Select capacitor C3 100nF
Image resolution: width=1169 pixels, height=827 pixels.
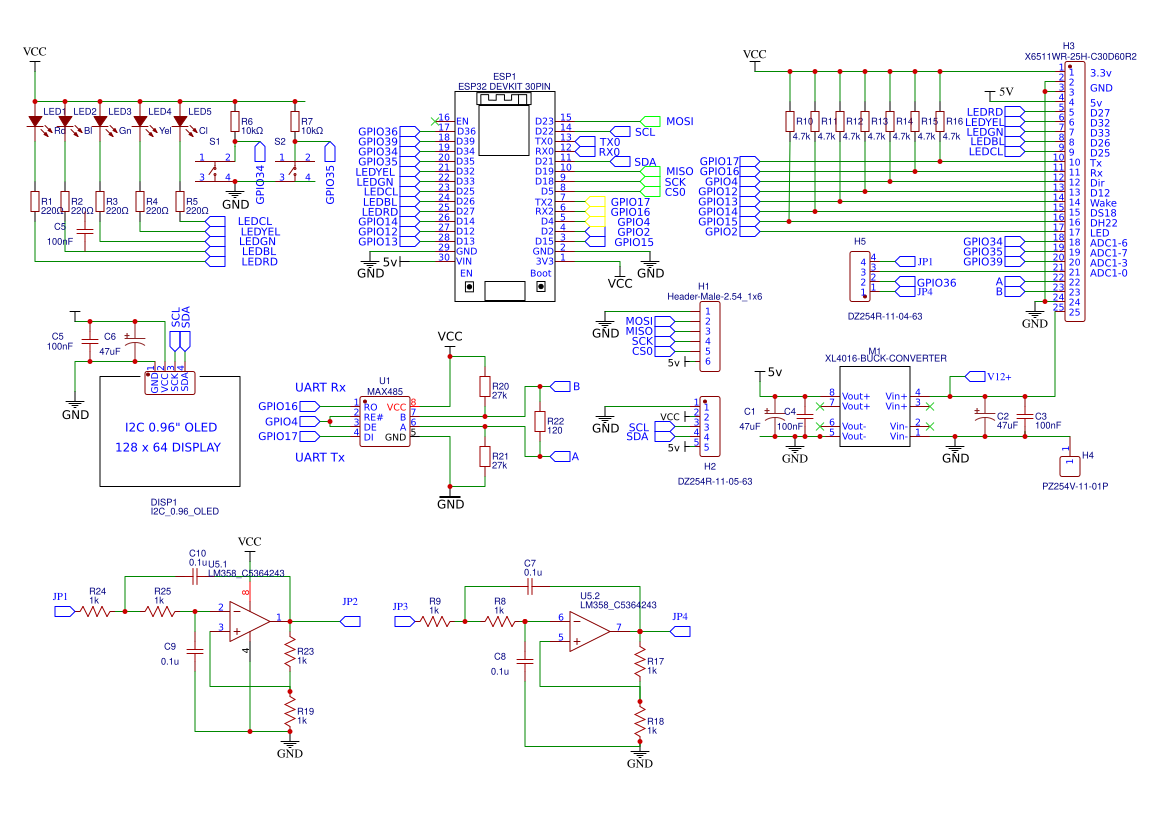[1025, 416]
